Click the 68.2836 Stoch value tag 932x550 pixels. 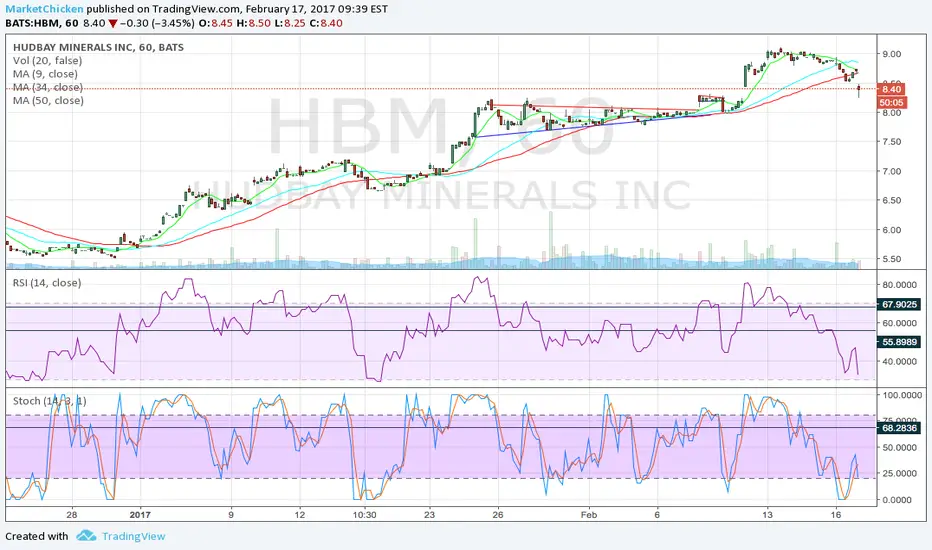click(899, 428)
